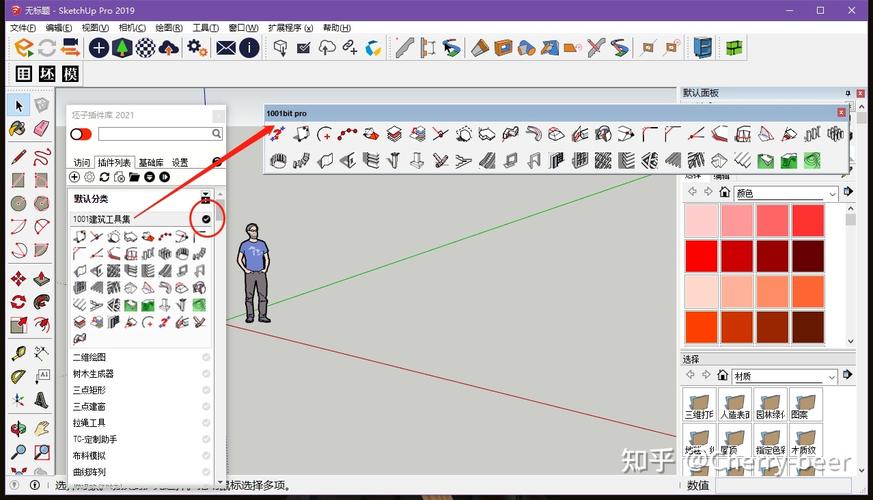Enable the TC-定制助手 plugin toggle
The image size is (873, 500).
[206, 439]
